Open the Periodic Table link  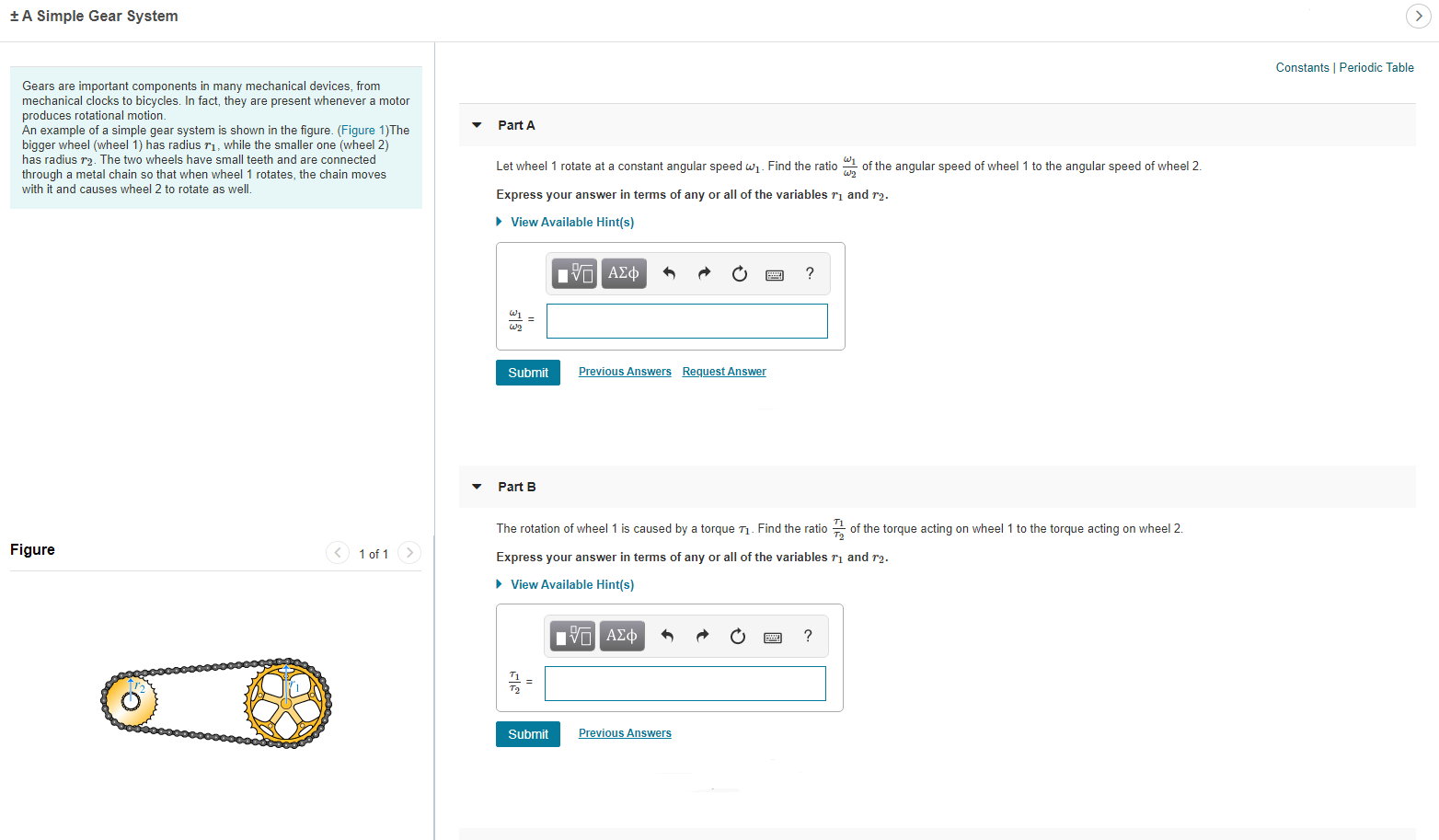tap(1376, 68)
